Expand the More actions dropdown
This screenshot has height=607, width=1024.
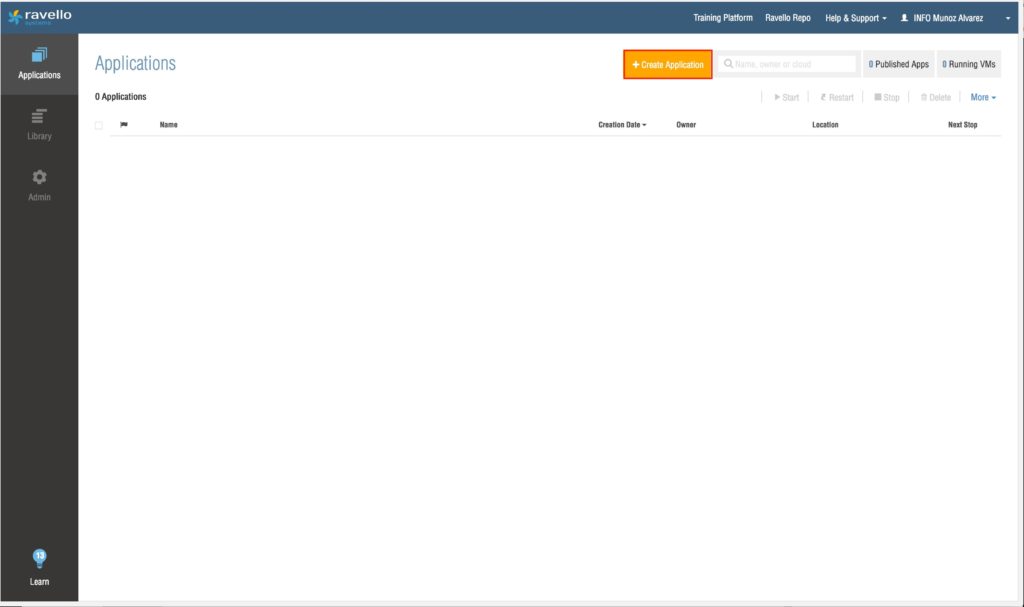coord(982,97)
